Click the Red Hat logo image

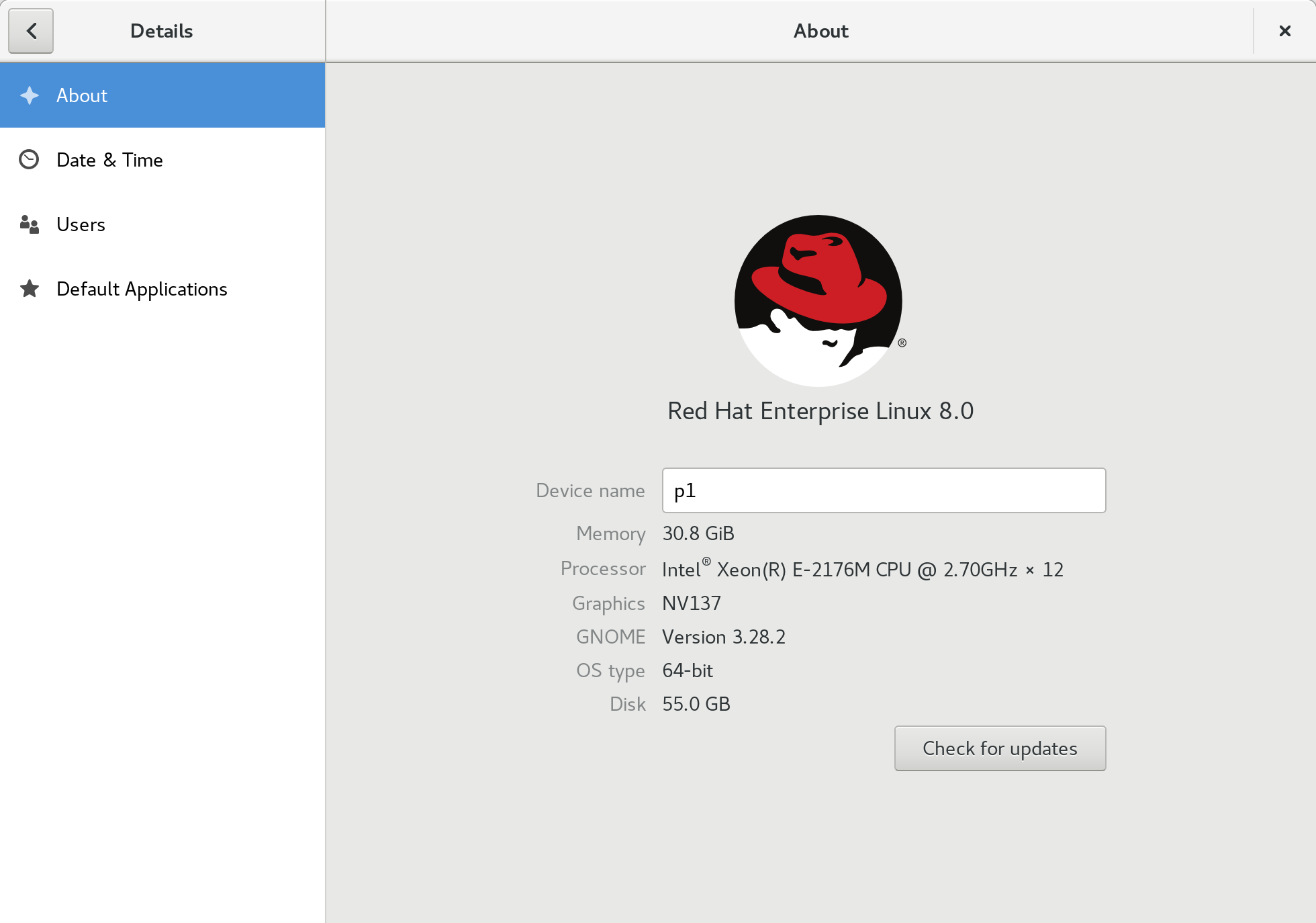[819, 300]
